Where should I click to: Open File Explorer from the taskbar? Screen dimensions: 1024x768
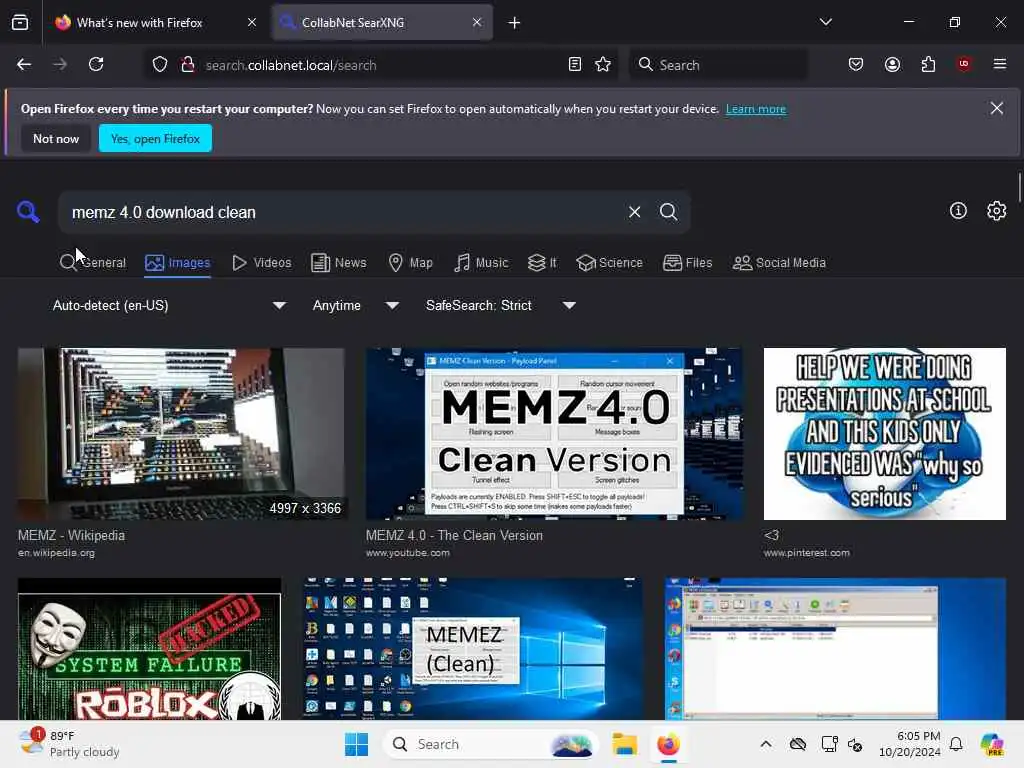coord(624,744)
